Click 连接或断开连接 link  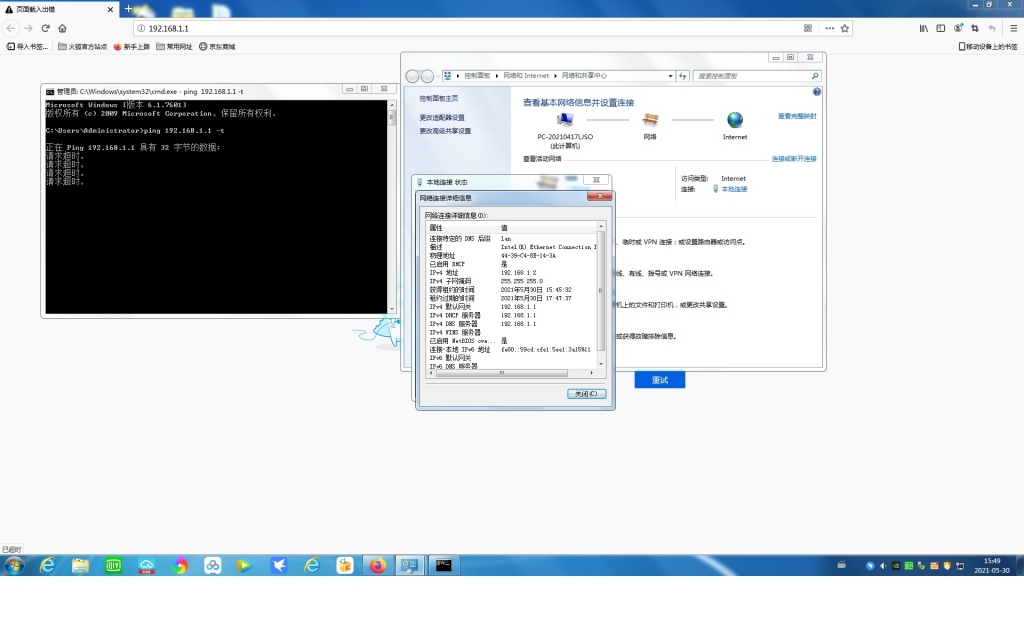(793, 159)
